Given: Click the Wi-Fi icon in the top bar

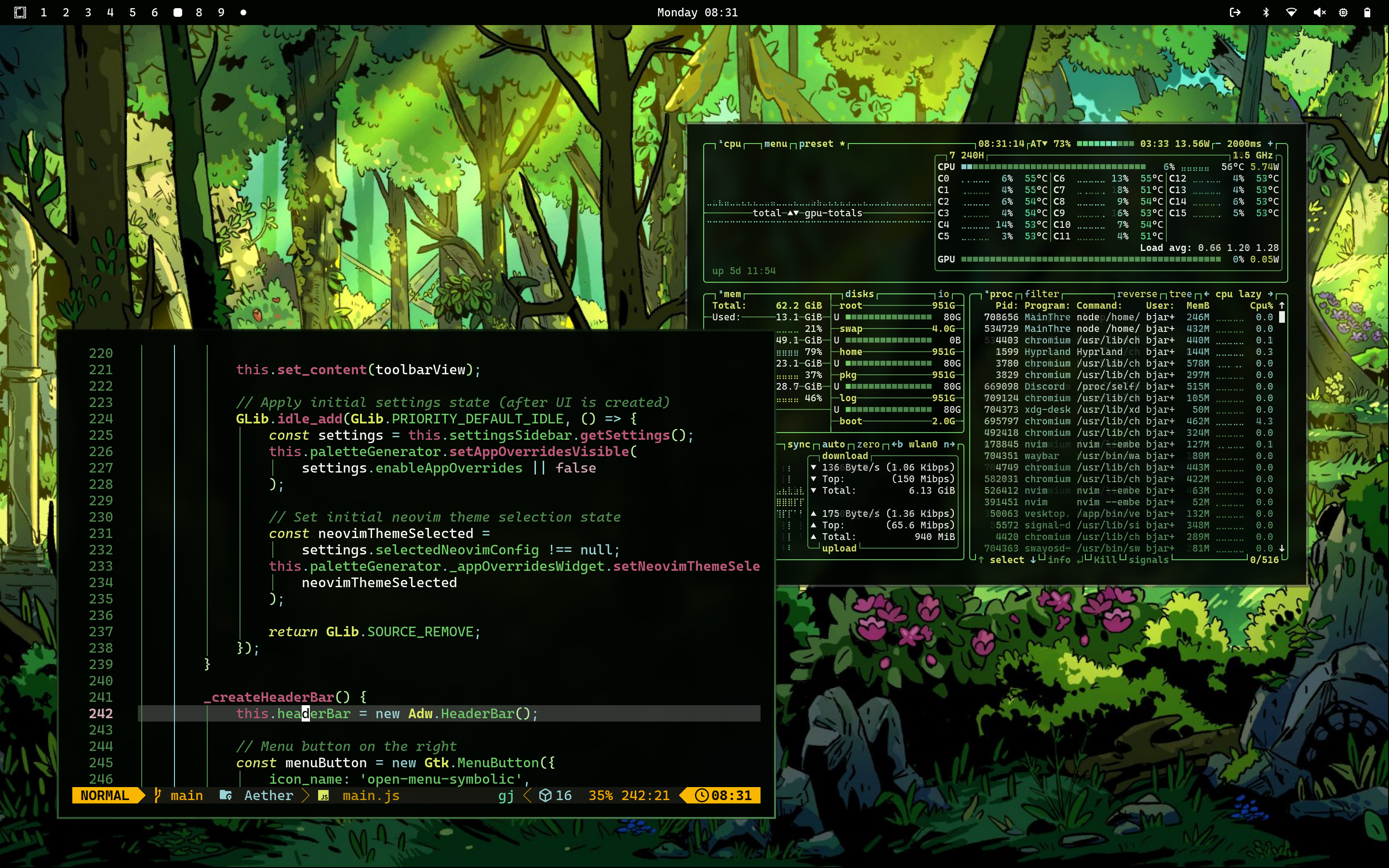Looking at the screenshot, I should [x=1291, y=12].
